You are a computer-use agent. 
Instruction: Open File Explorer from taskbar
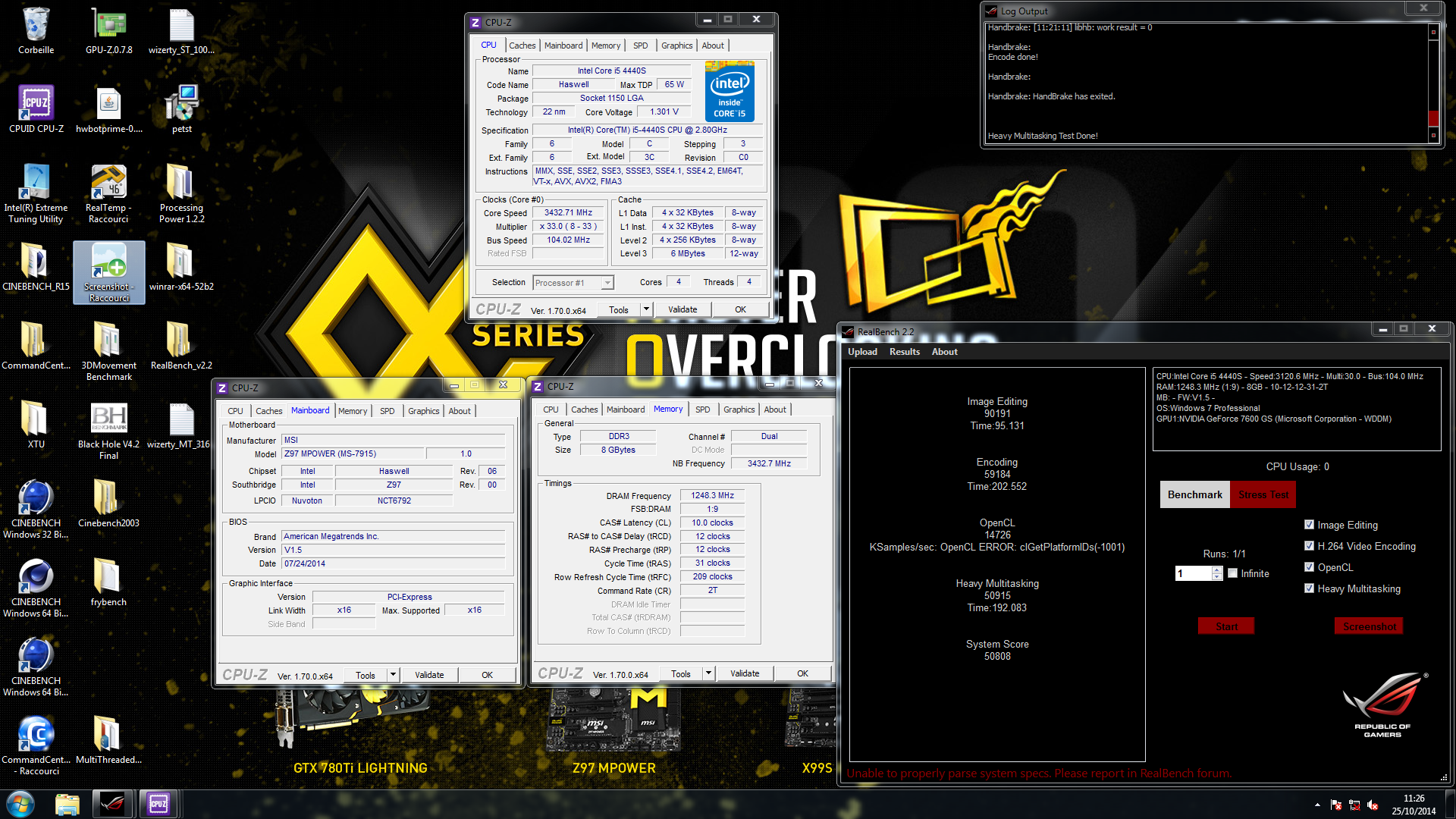tap(67, 804)
